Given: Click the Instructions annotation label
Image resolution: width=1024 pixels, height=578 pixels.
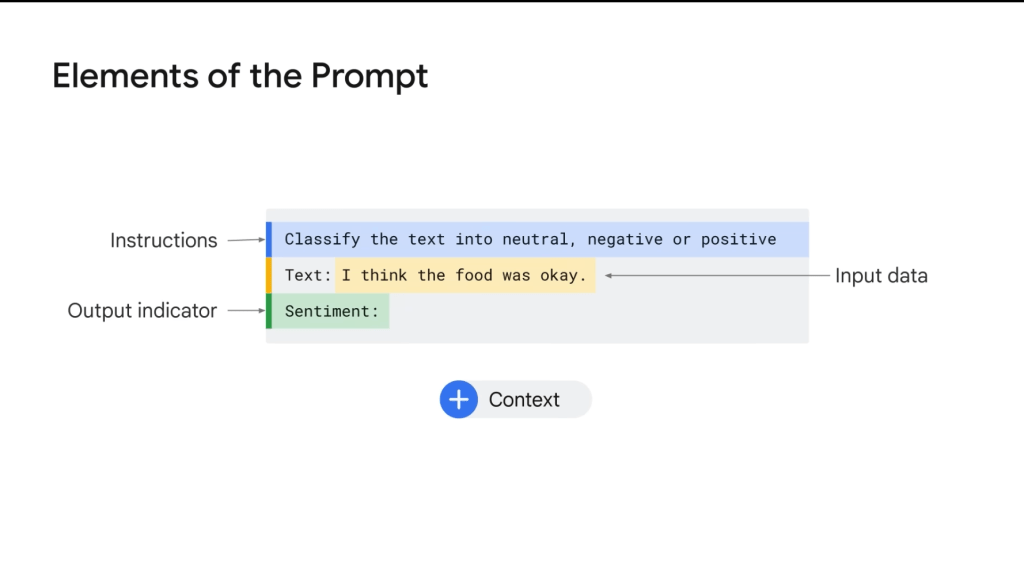Looking at the screenshot, I should tap(163, 241).
